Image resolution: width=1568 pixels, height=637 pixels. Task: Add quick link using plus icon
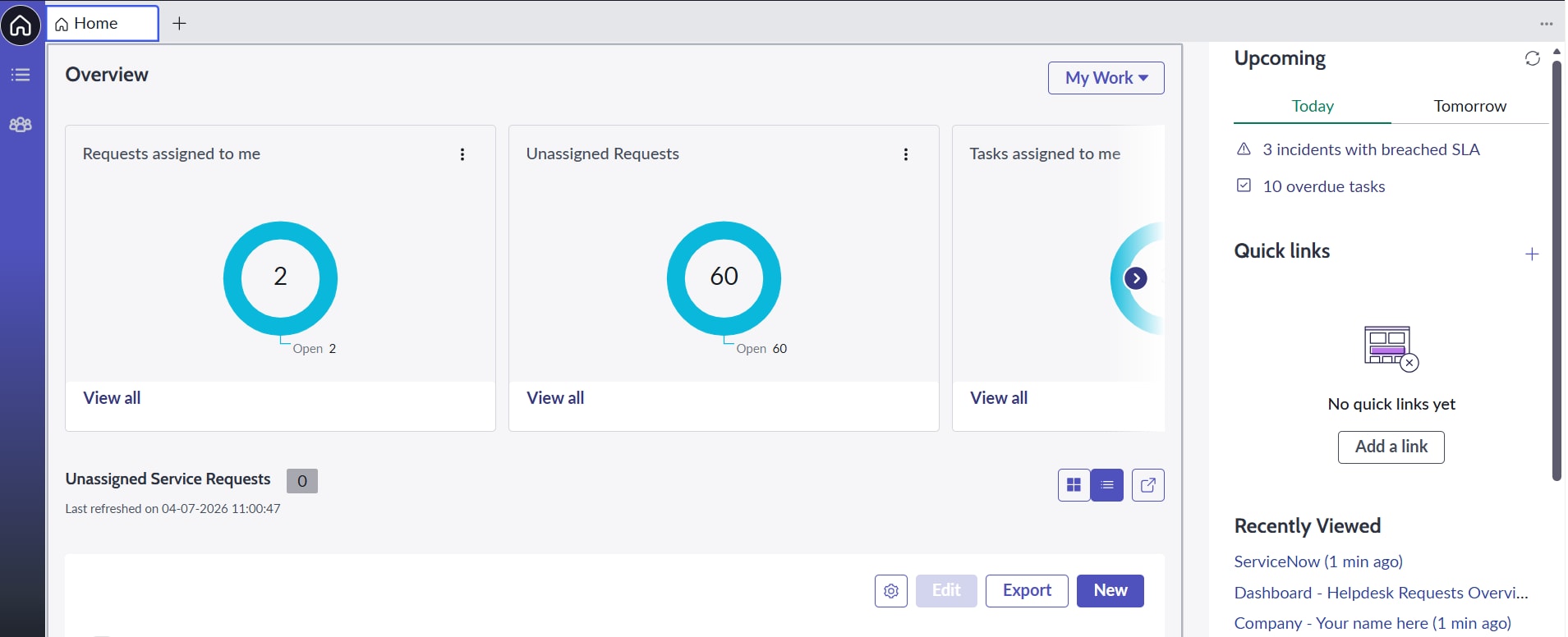coord(1531,254)
